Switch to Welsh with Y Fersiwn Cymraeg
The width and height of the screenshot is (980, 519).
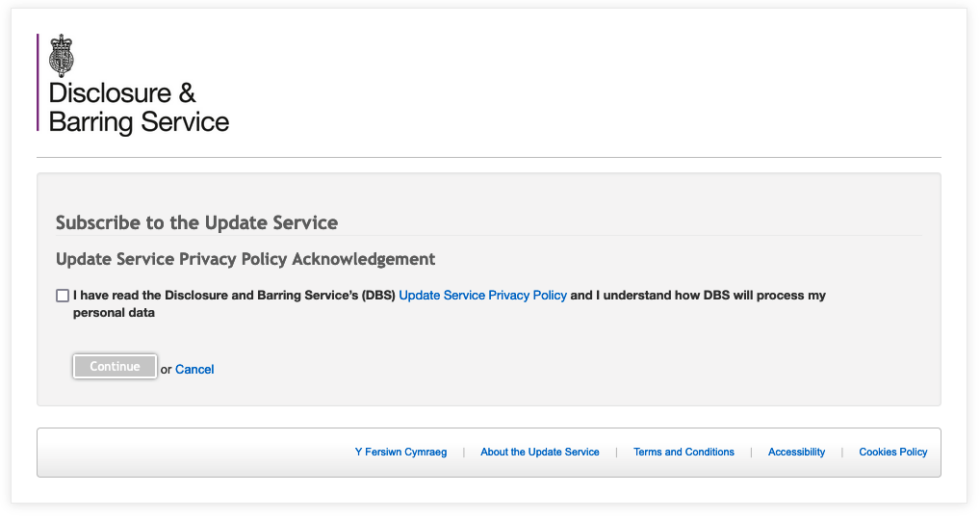tap(400, 452)
